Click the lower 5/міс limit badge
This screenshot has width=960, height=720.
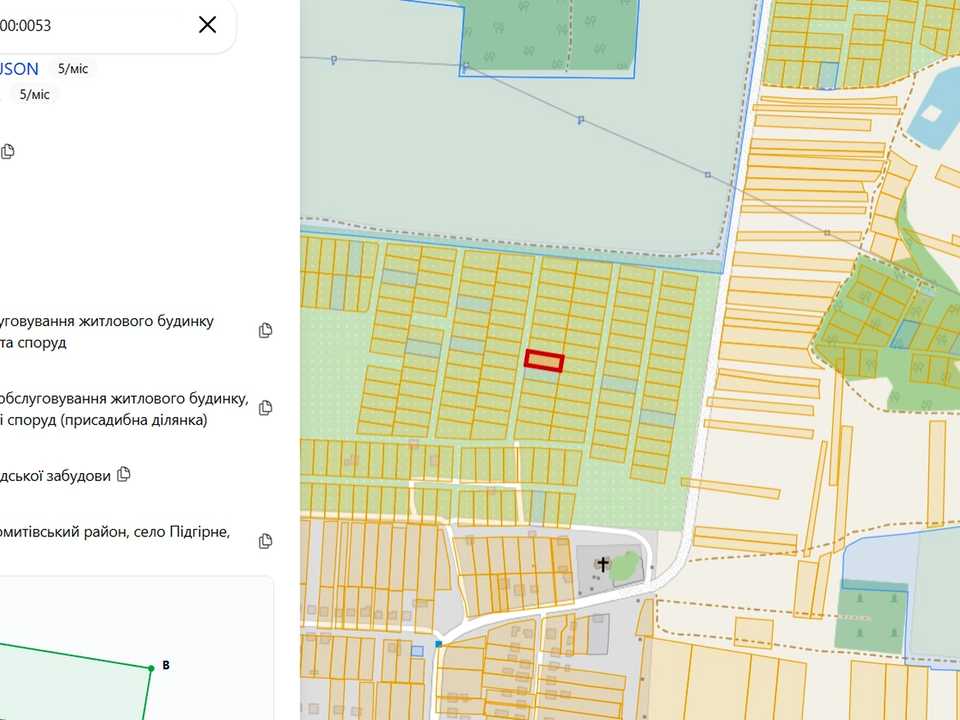34,94
